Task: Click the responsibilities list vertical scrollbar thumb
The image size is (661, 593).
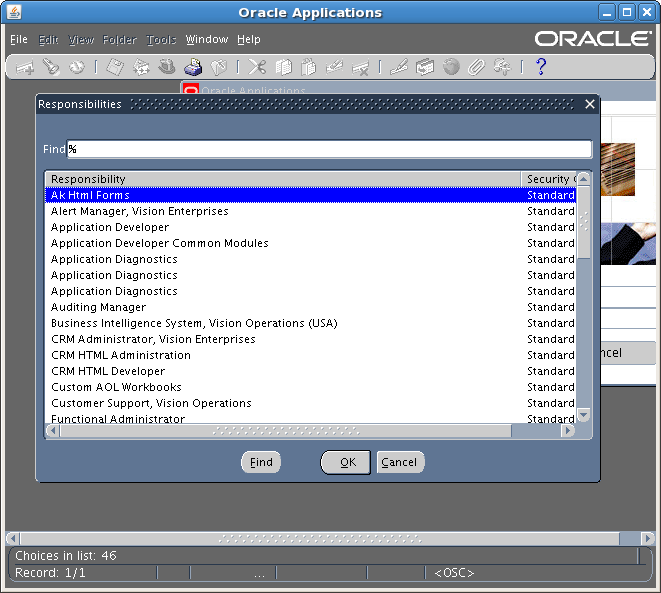Action: (583, 222)
